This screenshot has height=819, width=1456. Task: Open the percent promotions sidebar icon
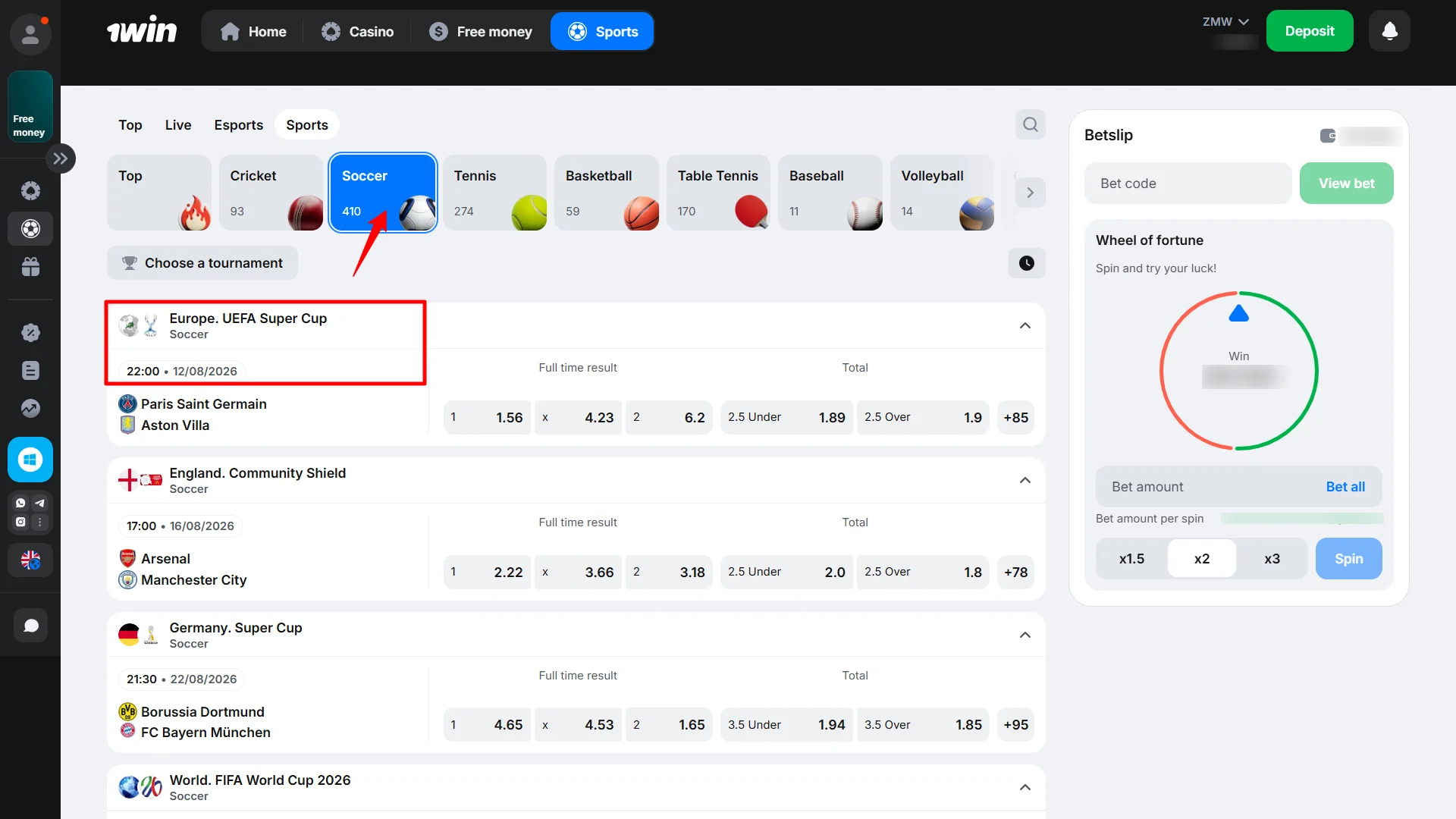click(x=30, y=332)
